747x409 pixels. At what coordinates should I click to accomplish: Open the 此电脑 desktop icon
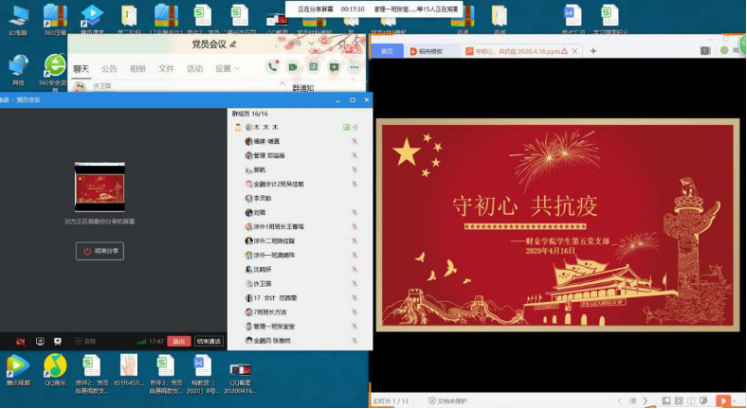(x=18, y=19)
